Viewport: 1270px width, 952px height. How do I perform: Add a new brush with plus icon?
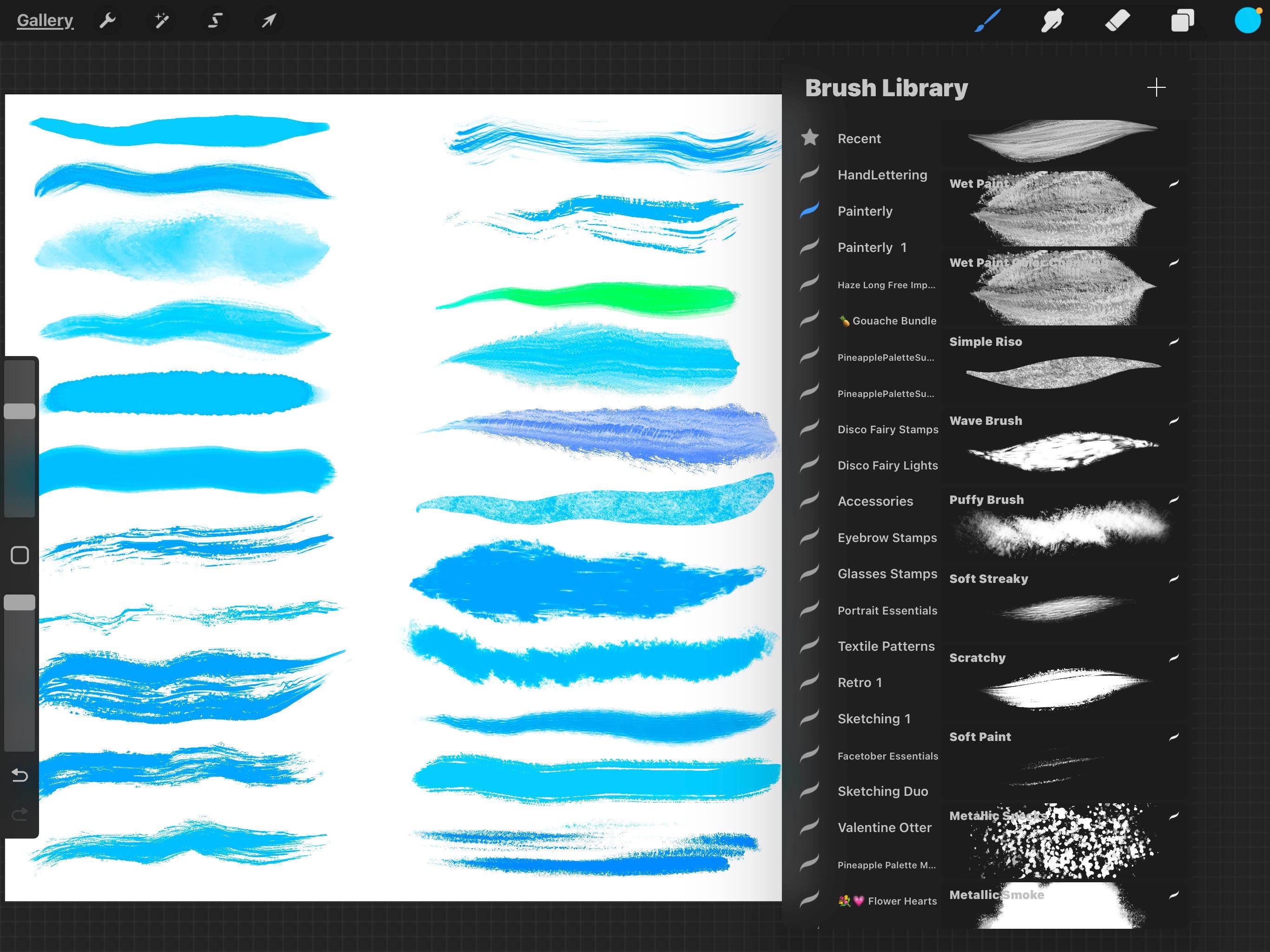coord(1156,88)
